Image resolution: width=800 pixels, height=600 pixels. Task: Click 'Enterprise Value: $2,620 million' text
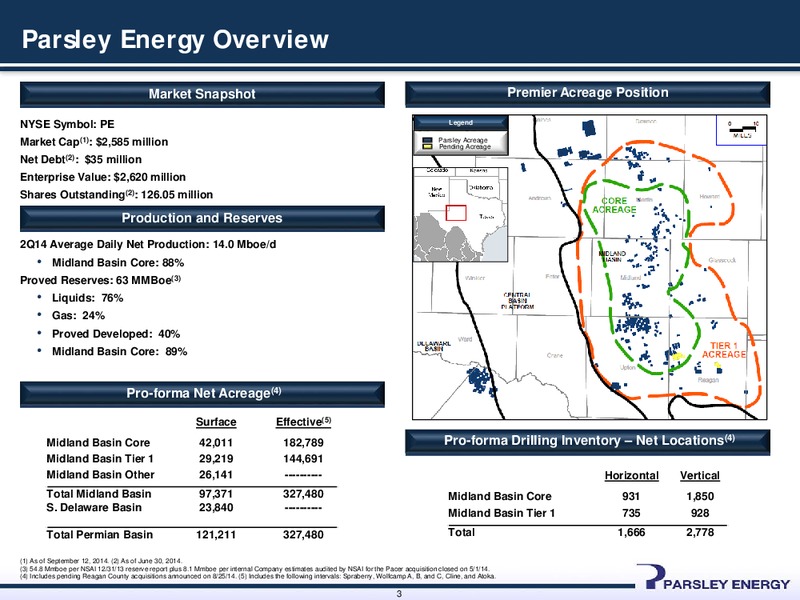103,177
